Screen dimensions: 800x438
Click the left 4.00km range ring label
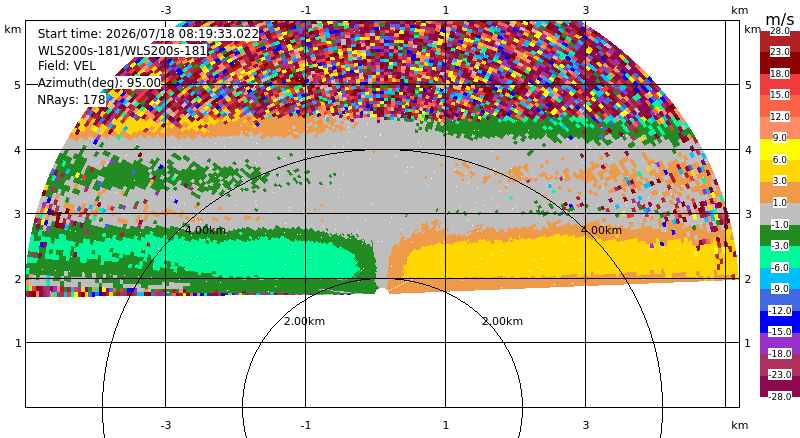[x=205, y=230]
